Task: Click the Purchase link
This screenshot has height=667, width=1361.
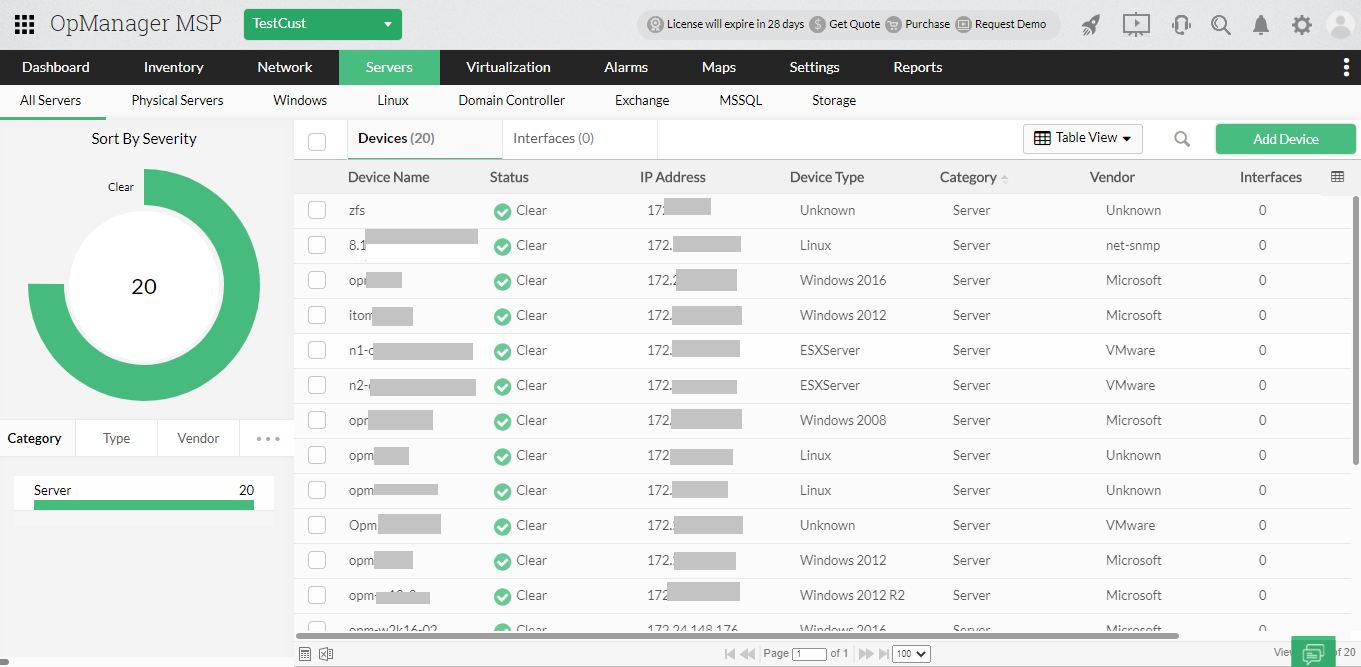Action: (928, 24)
